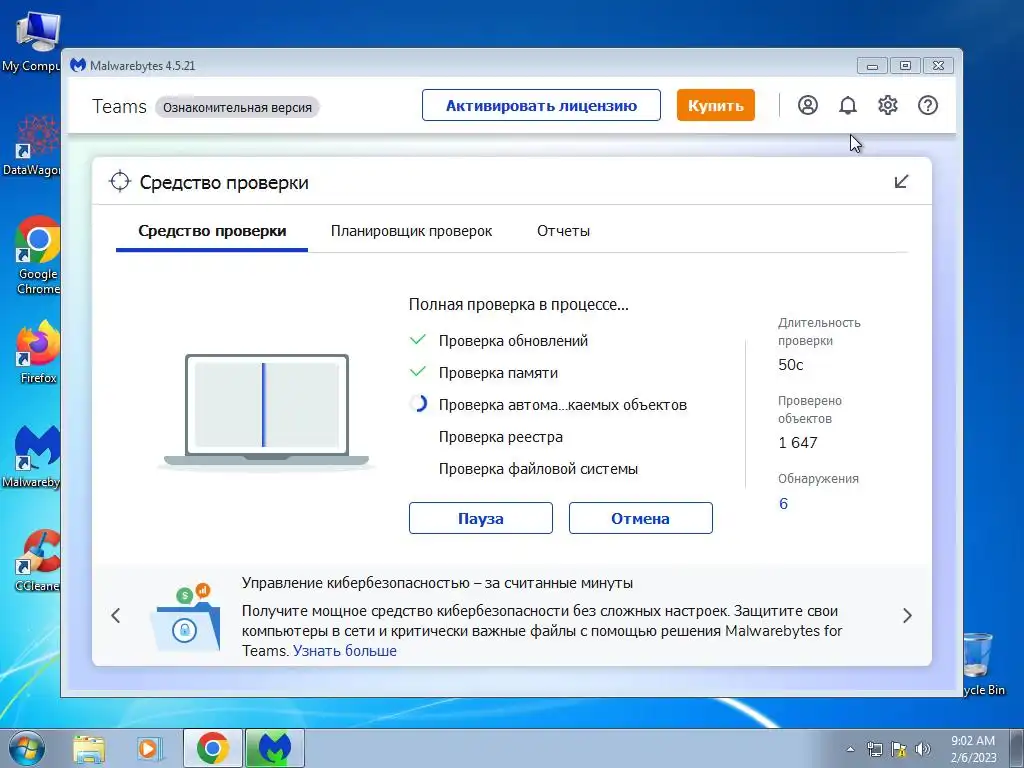Click the Malwarebytes taskbar button
This screenshot has width=1024, height=768.
[275, 748]
